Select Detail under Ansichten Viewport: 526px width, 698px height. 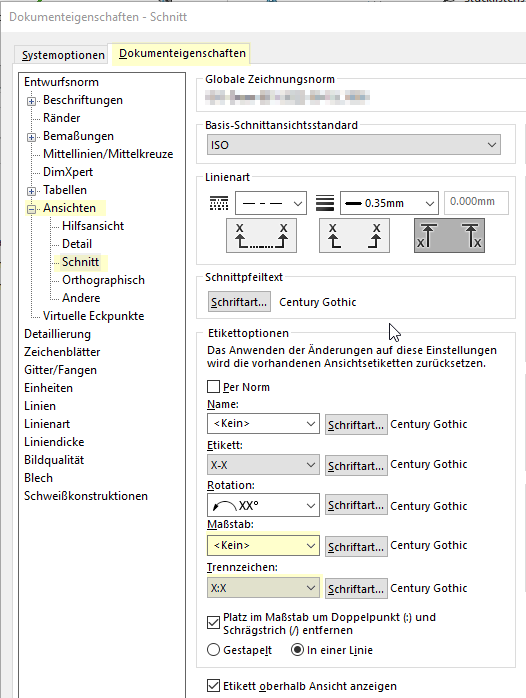click(77, 244)
